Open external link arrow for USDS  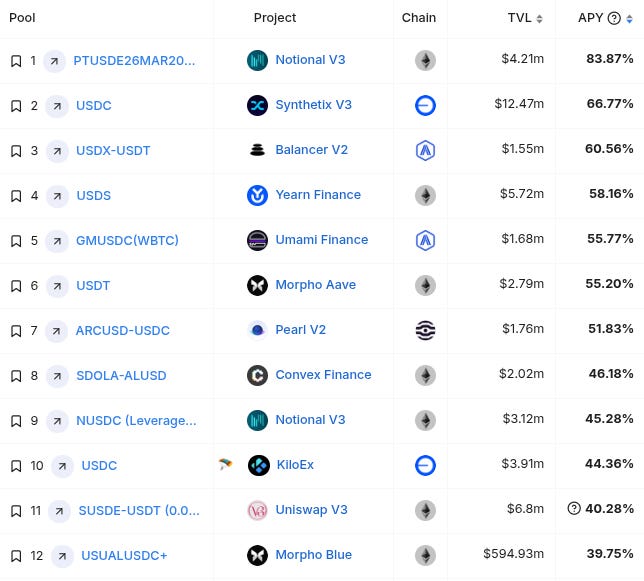[x=57, y=196]
